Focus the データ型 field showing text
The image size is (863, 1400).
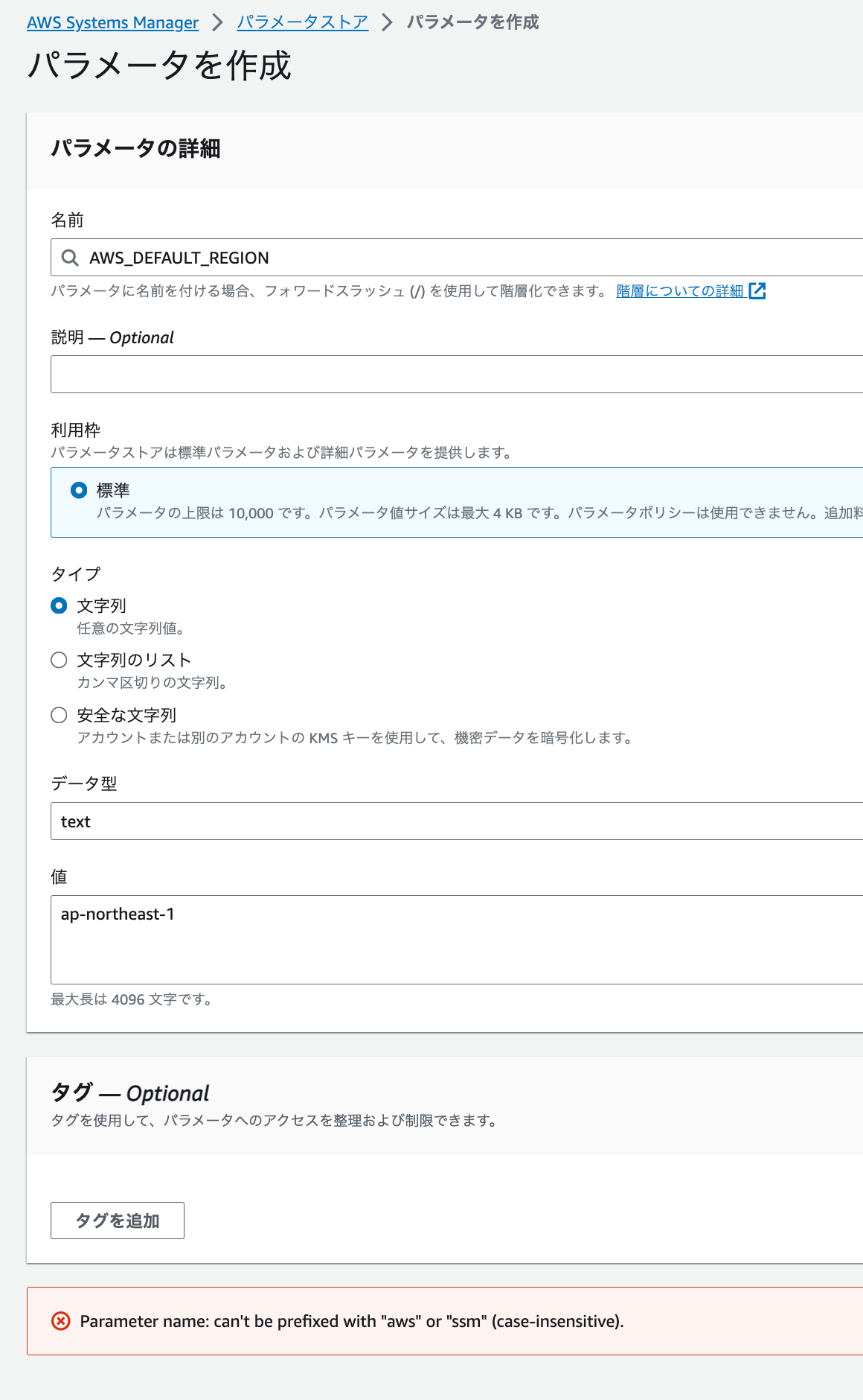457,821
